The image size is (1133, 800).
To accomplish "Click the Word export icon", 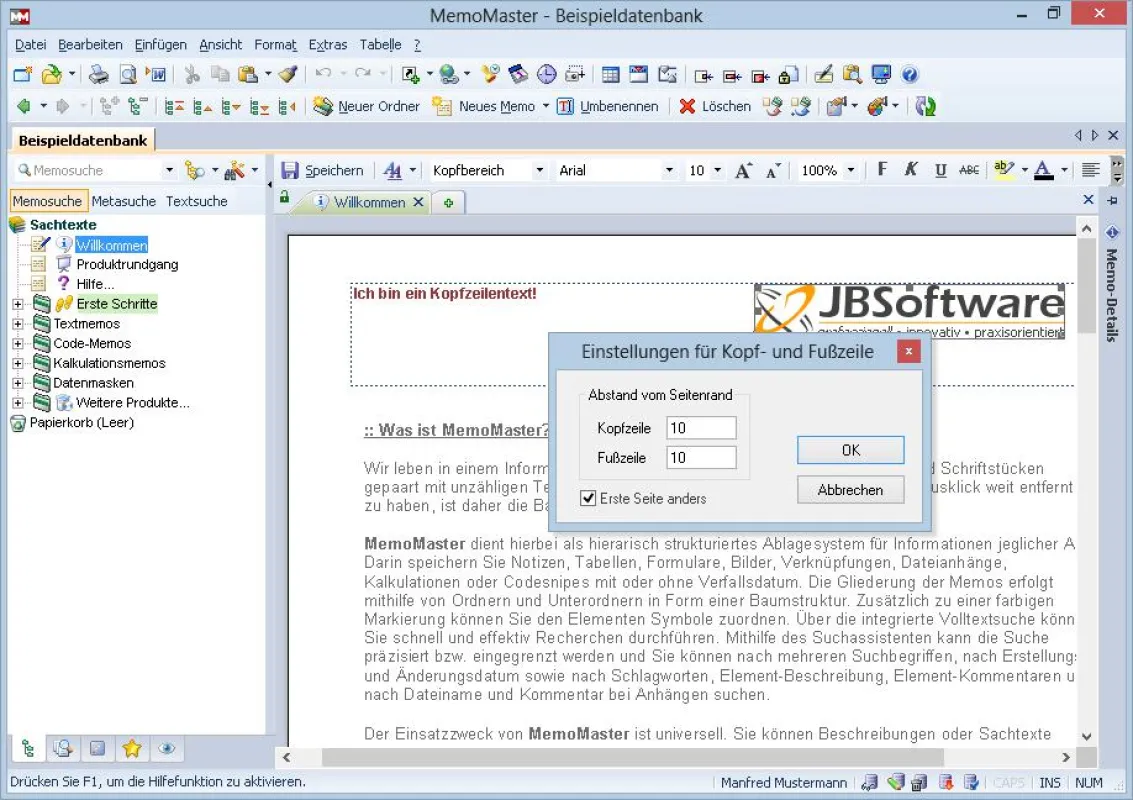I will pyautogui.click(x=156, y=74).
